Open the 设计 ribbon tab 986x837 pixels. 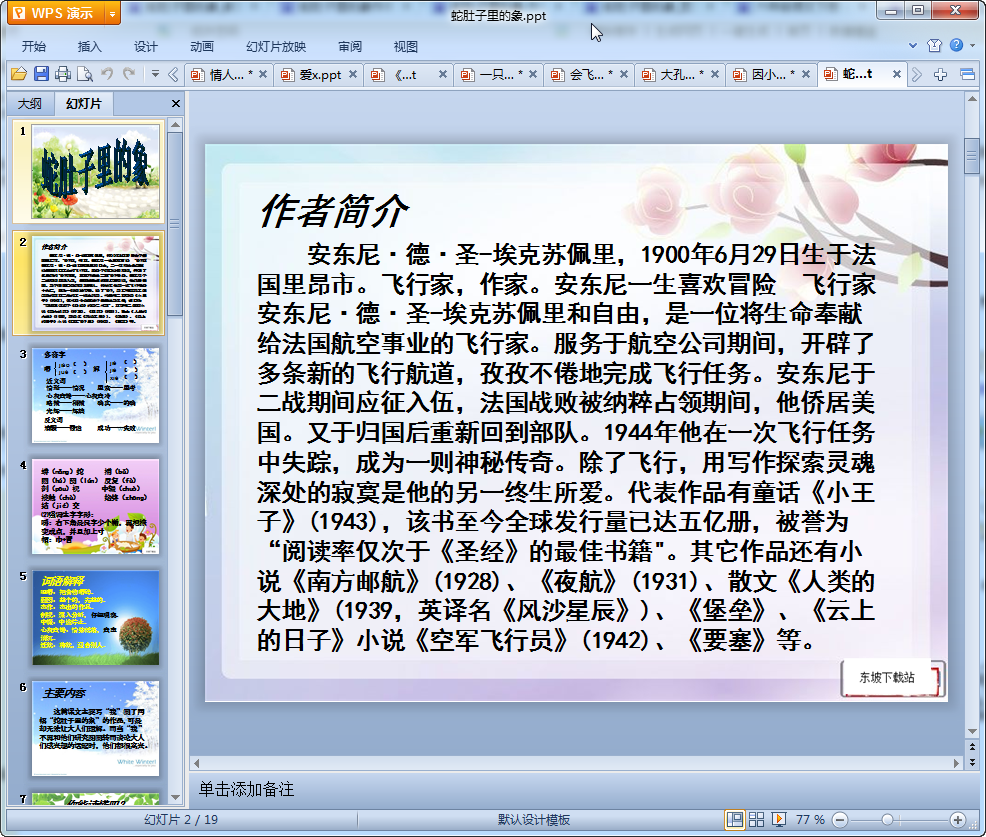145,47
